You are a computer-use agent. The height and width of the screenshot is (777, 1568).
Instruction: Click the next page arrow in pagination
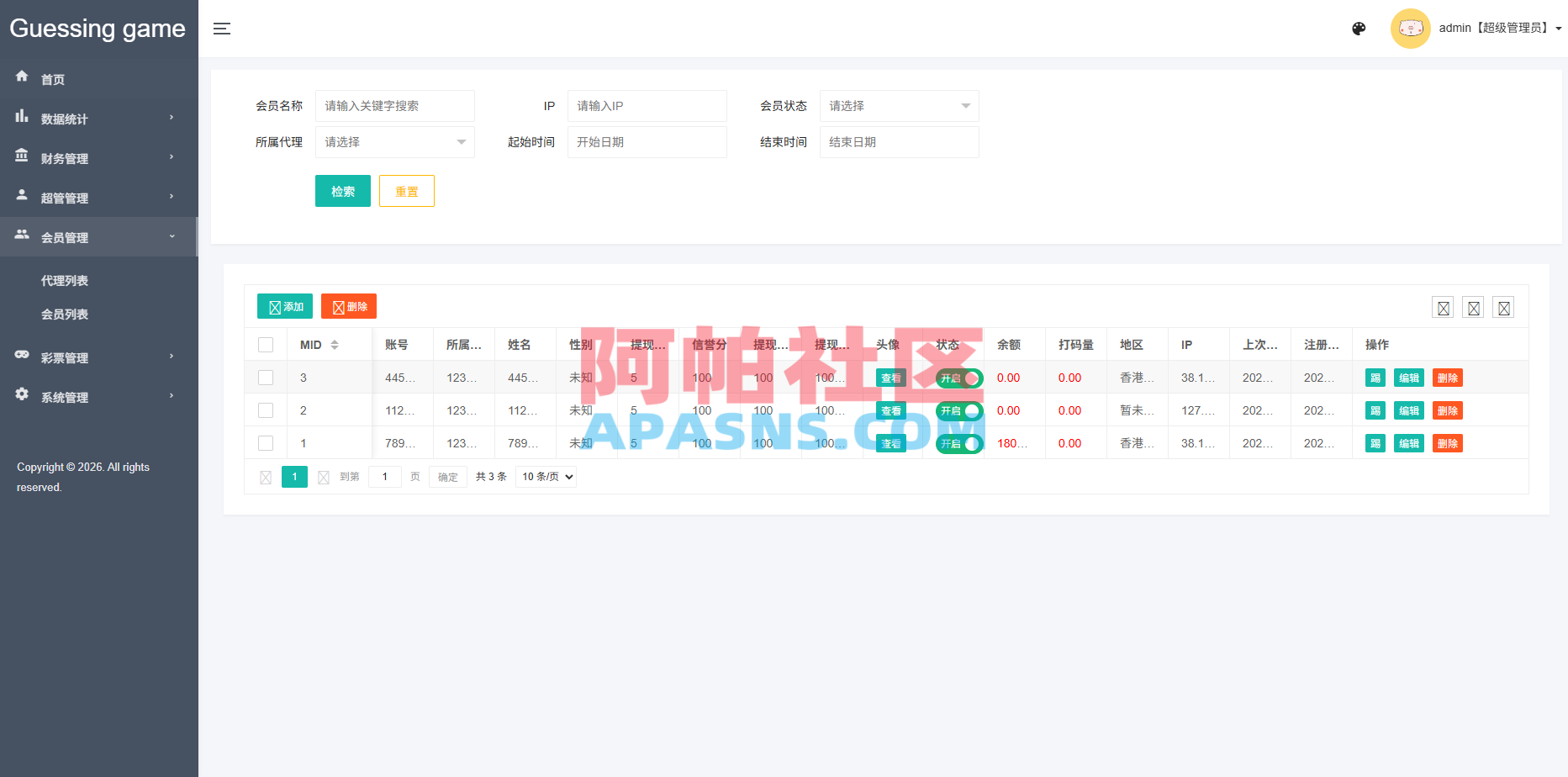click(x=323, y=477)
